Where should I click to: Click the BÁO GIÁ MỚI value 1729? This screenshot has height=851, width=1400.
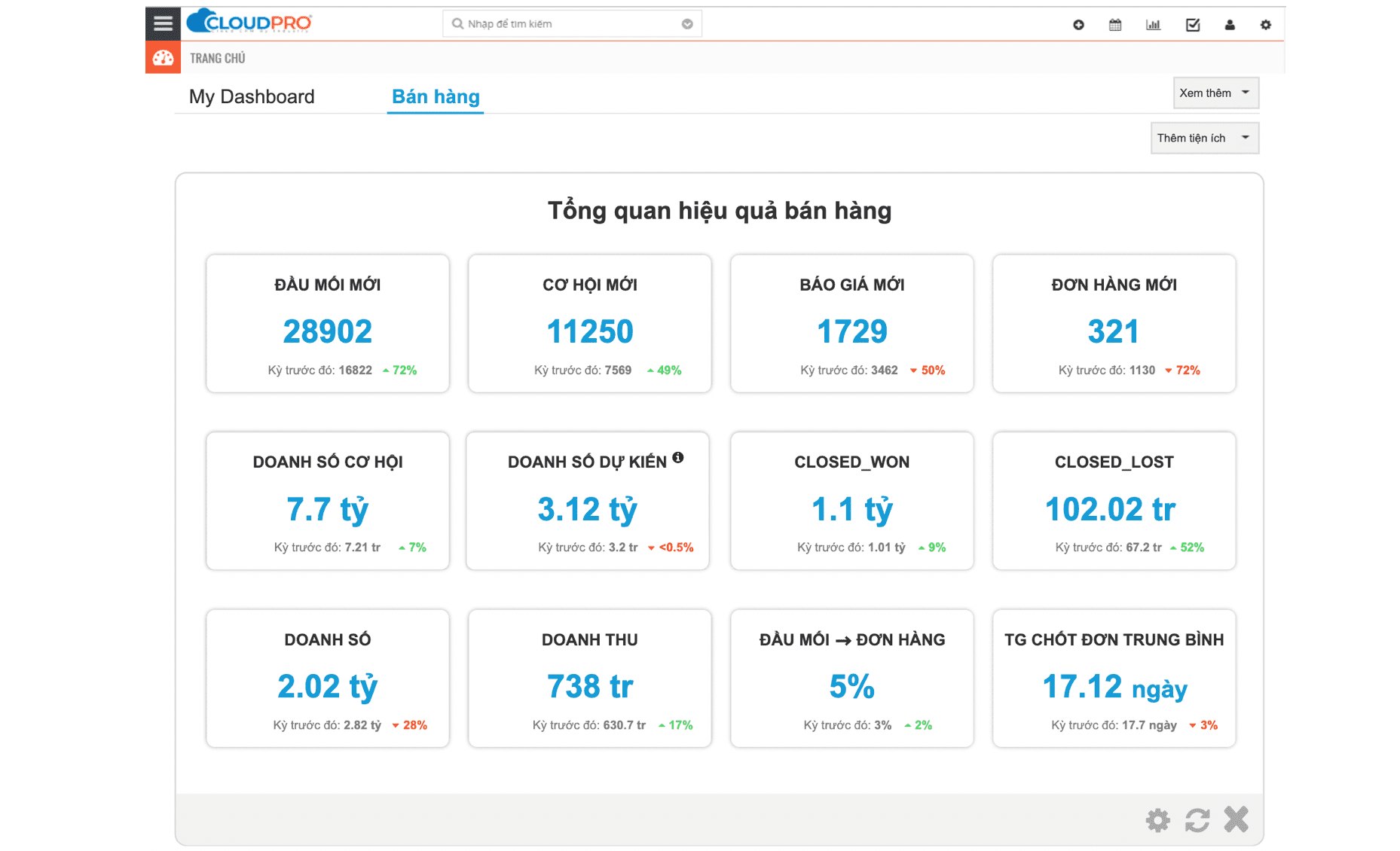[x=852, y=331]
